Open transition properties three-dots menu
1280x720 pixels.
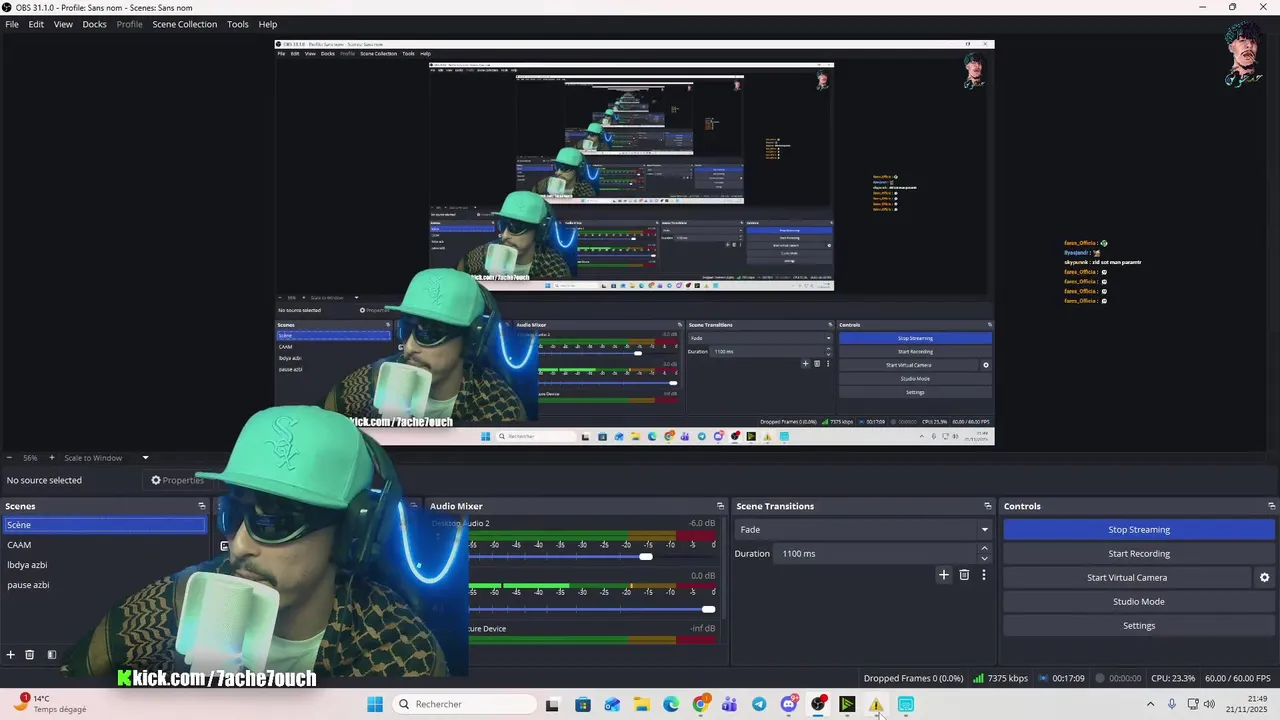(x=984, y=575)
